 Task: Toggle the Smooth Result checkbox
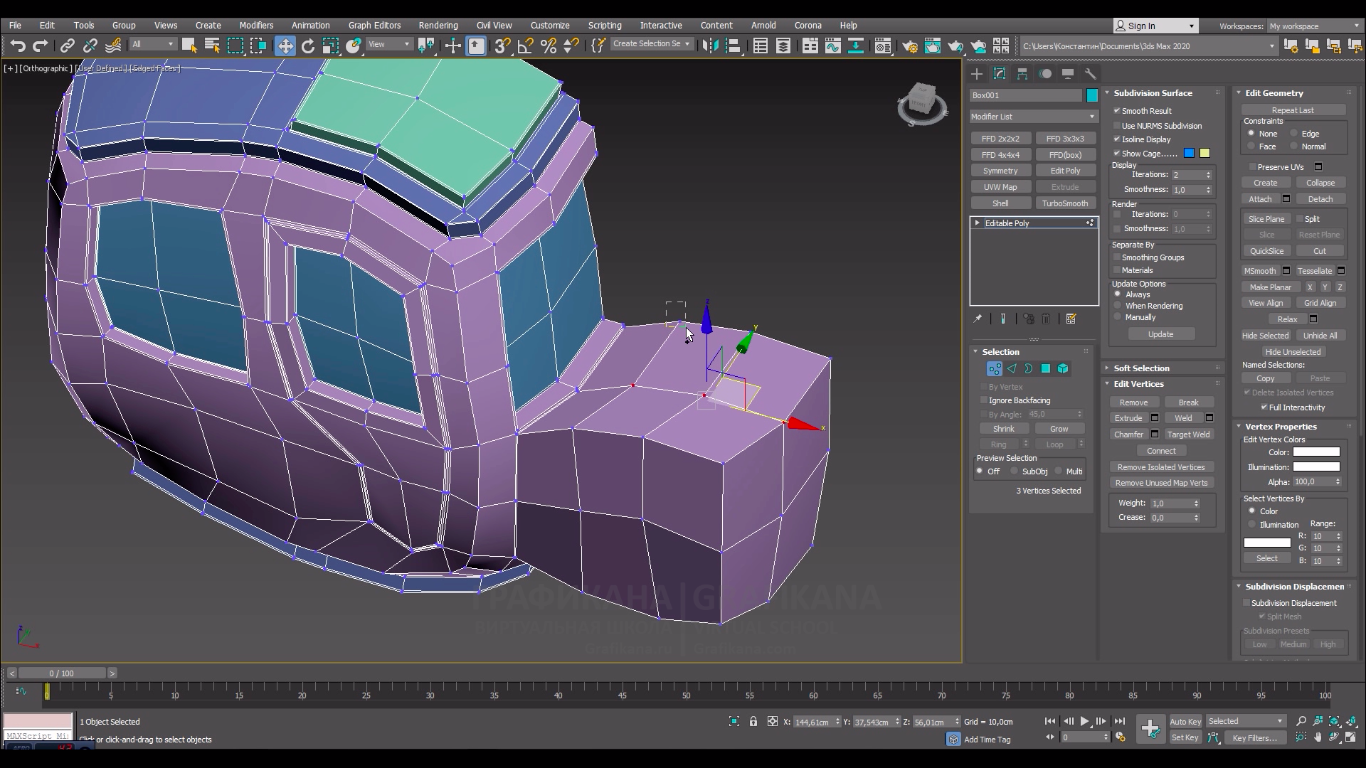click(1117, 111)
